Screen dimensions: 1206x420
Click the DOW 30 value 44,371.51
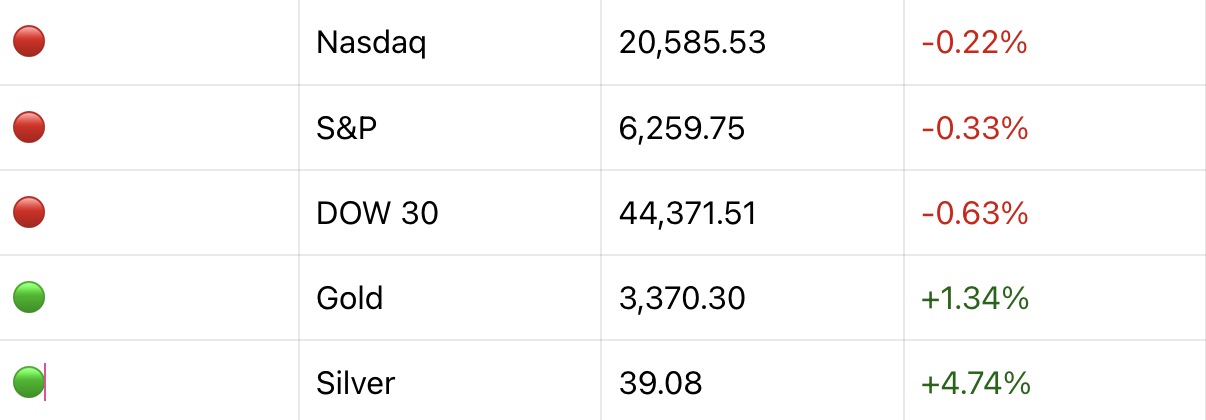pos(687,213)
